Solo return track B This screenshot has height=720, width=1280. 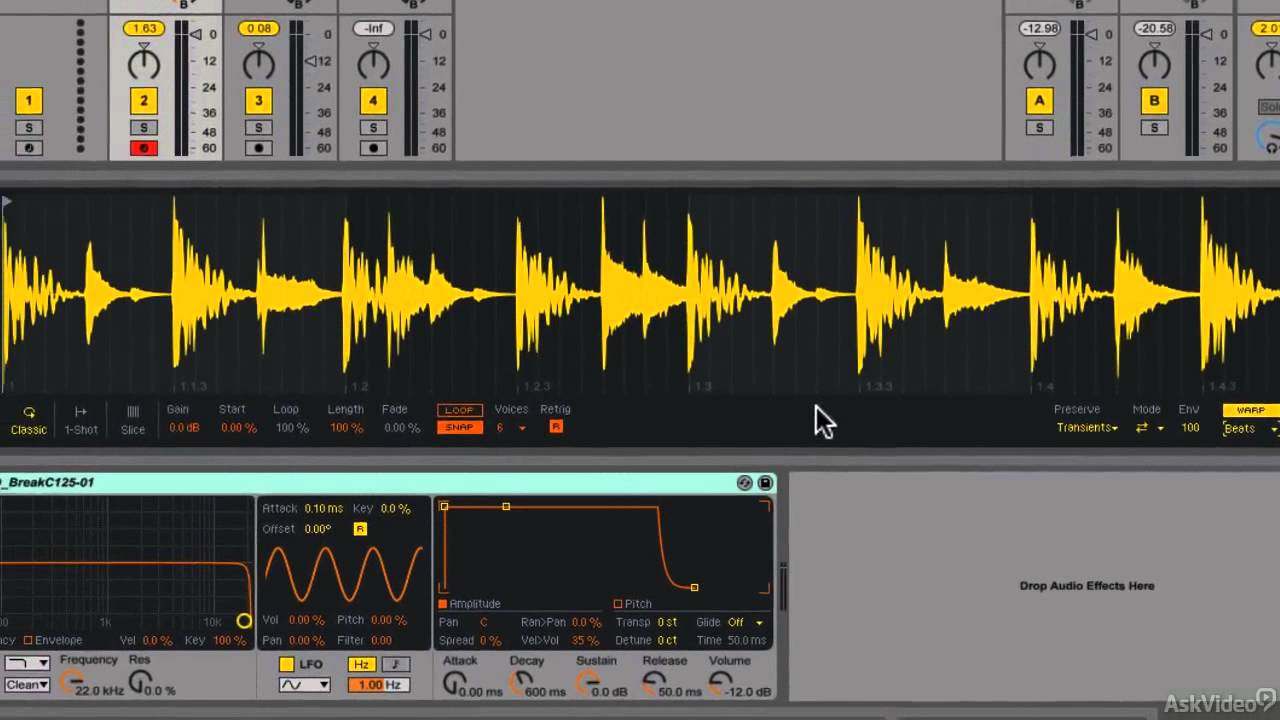pos(1154,128)
